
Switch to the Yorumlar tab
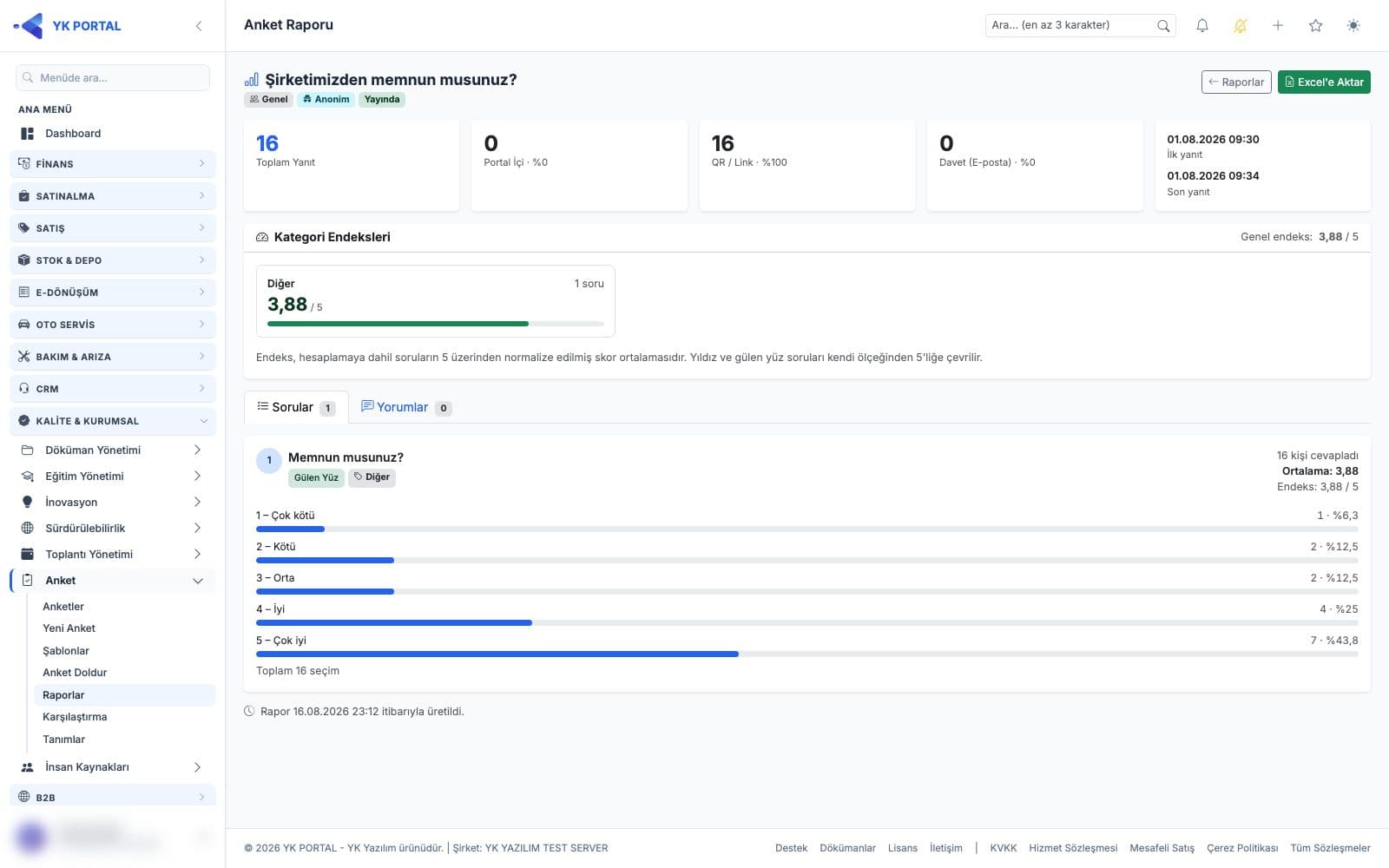405,407
